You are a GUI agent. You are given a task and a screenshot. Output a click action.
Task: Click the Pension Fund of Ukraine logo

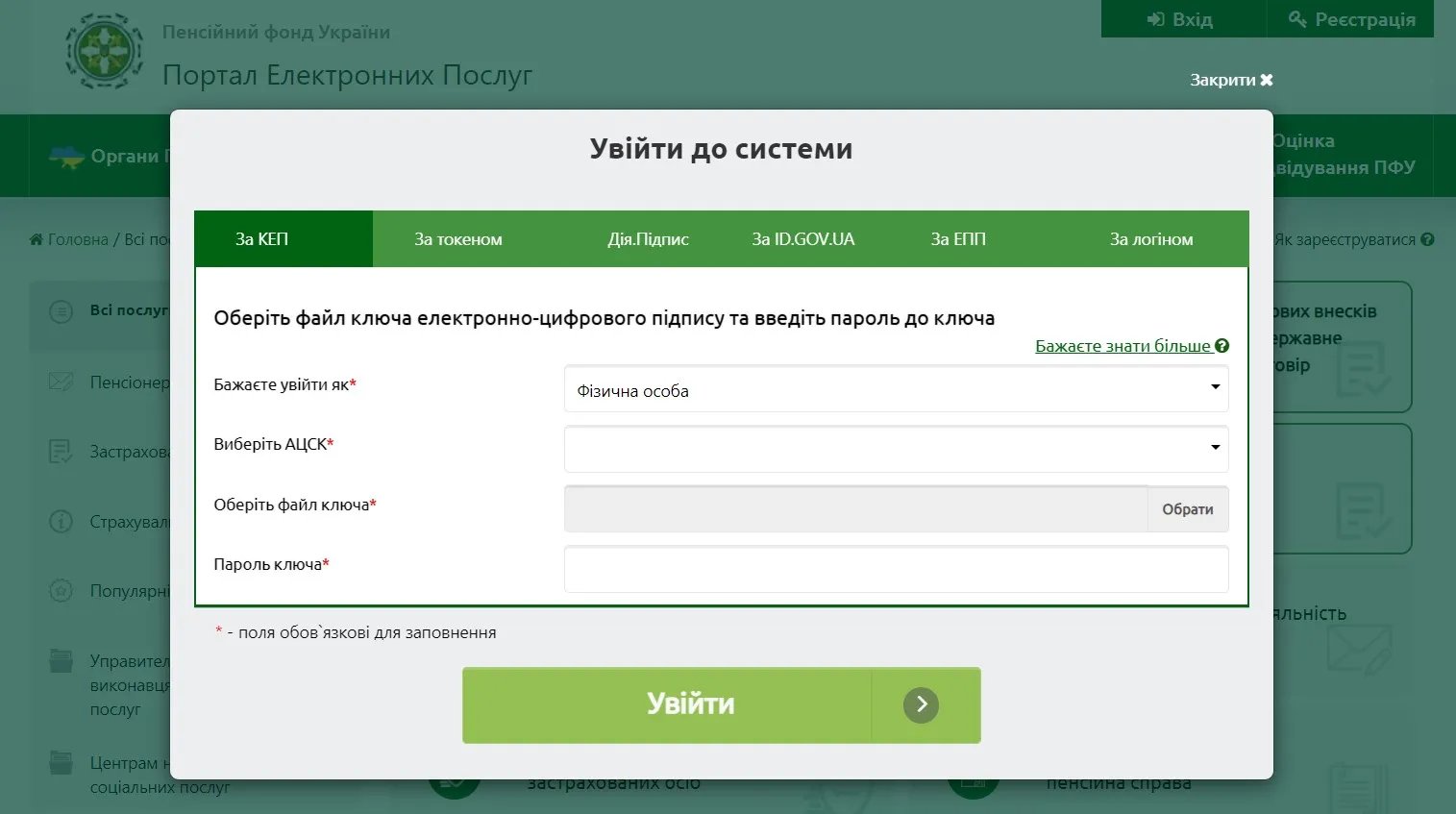[x=104, y=52]
